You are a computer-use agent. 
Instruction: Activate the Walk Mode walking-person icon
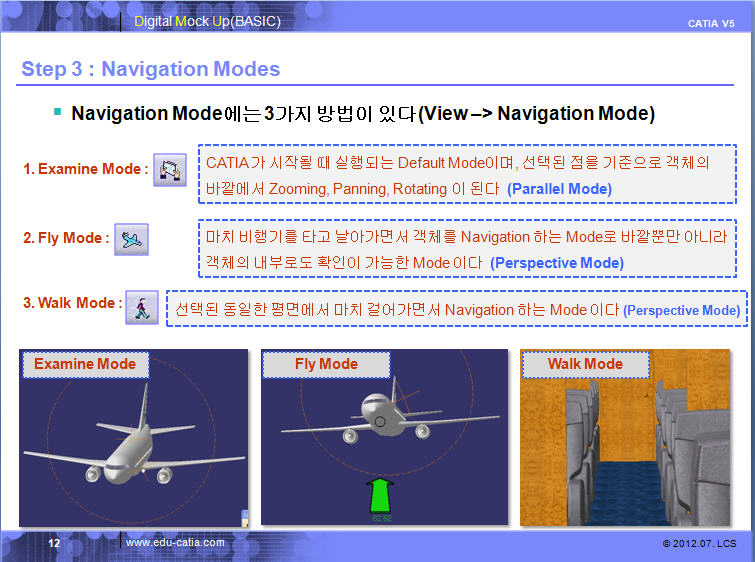(141, 306)
